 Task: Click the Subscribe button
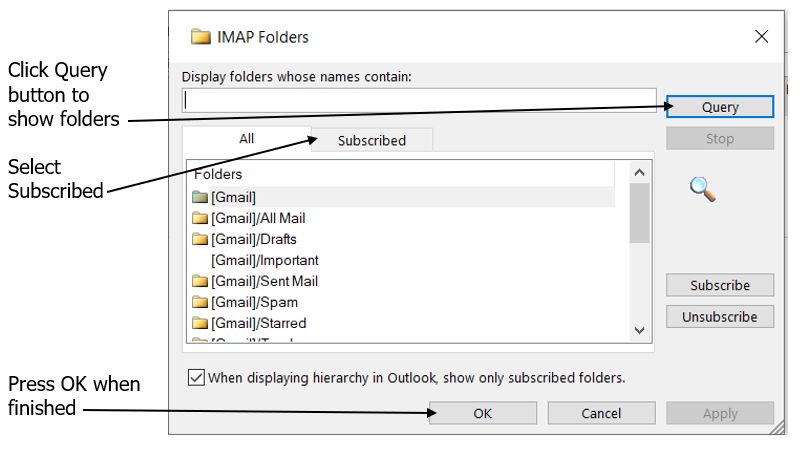720,285
